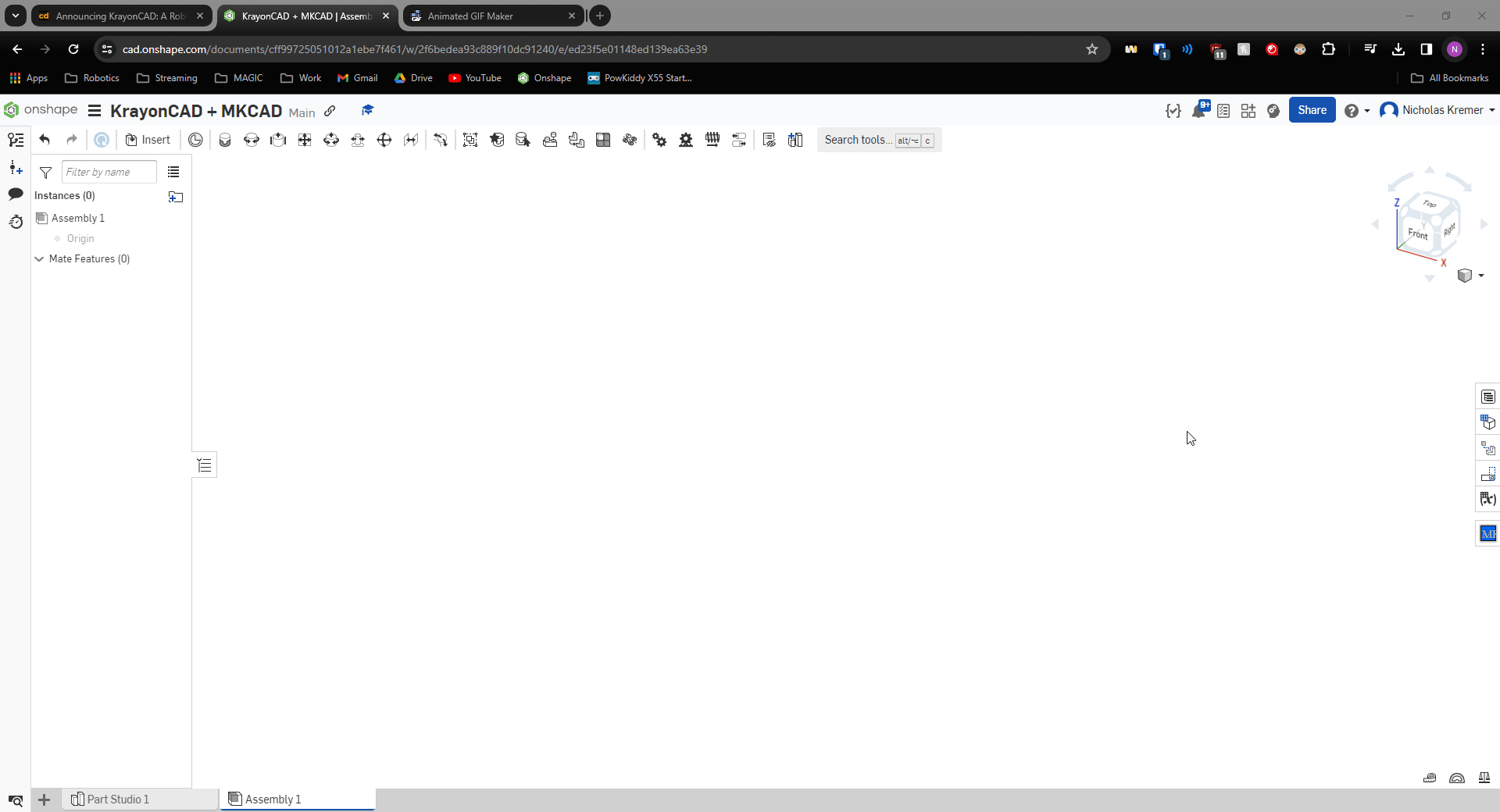Select the Gear relation tool
Screen dimensions: 1500x812
tap(659, 140)
